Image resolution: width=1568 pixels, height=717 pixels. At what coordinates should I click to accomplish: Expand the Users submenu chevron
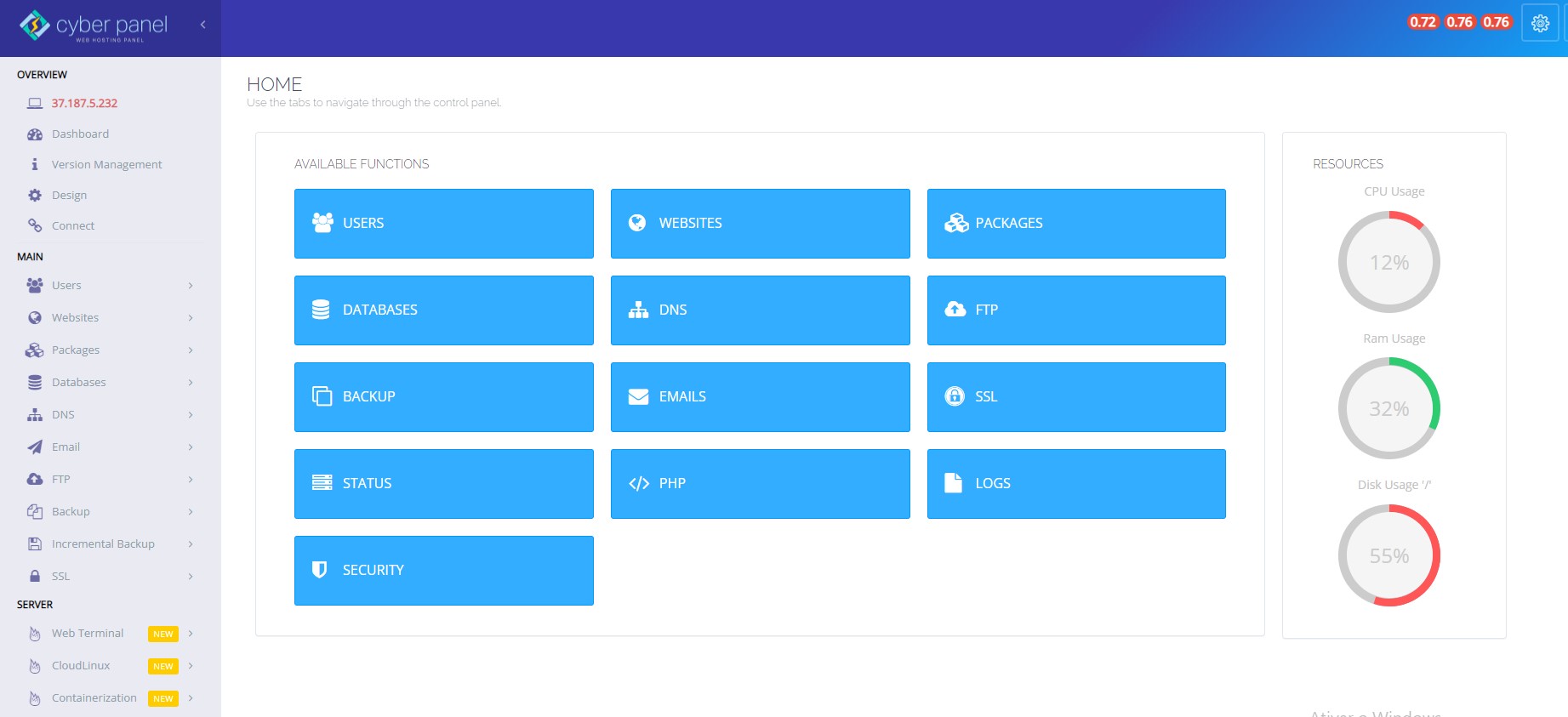[191, 286]
